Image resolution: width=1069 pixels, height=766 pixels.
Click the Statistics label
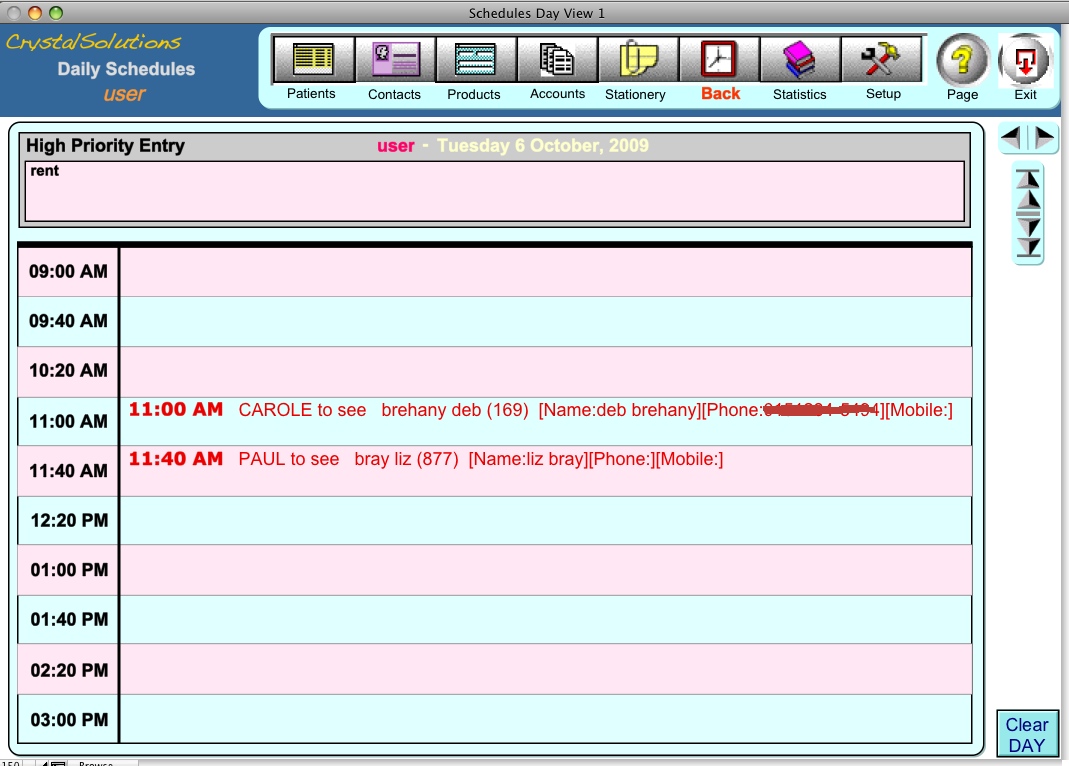[799, 94]
